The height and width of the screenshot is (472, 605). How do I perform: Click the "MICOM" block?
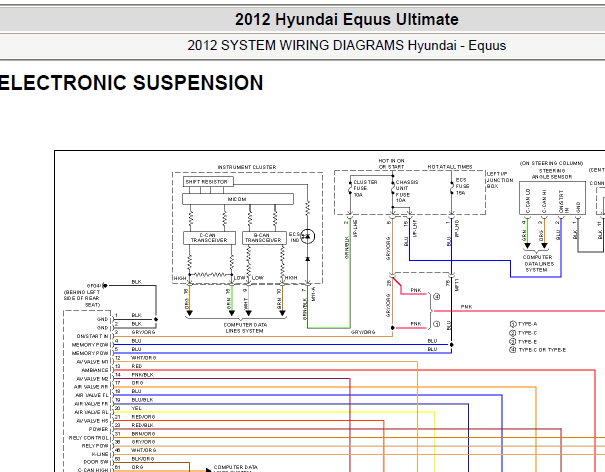tap(238, 199)
